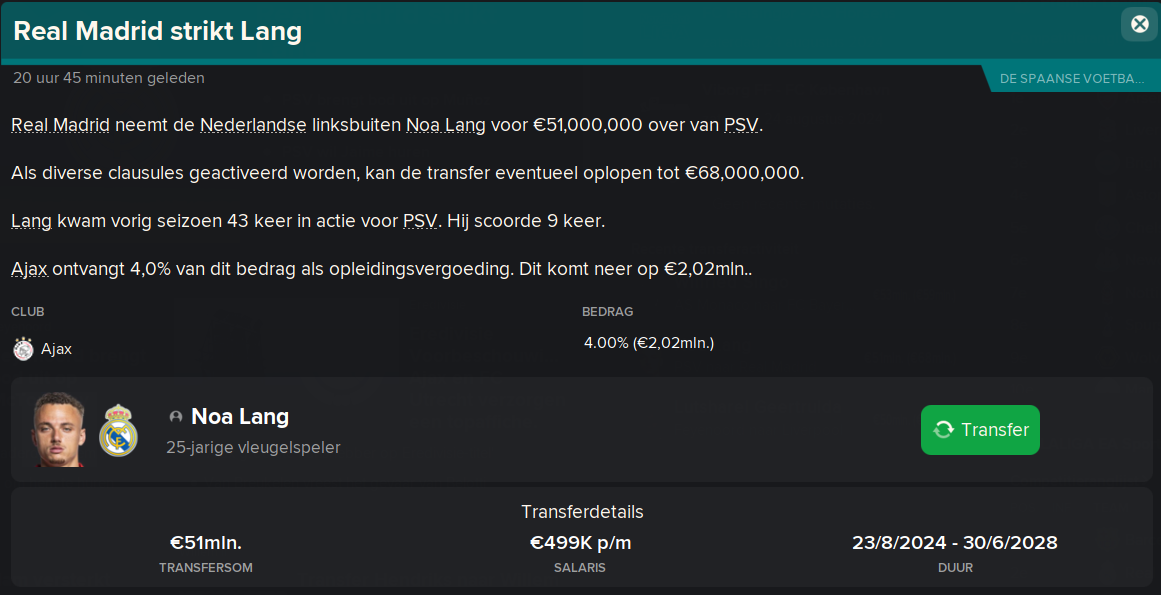
Task: Click the CLUB column header
Action: pos(28,312)
